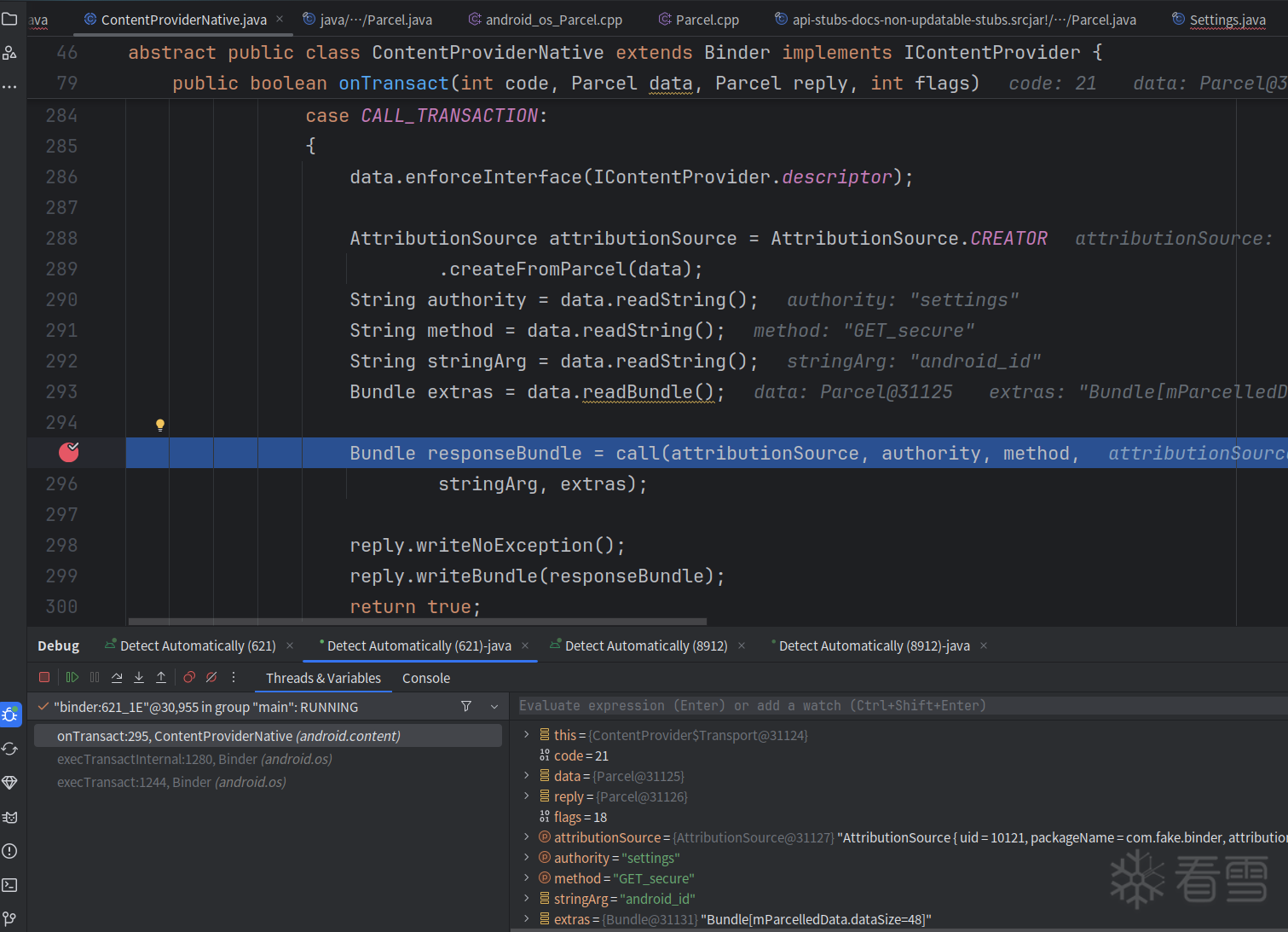The width and height of the screenshot is (1288, 932).
Task: View breakpoints dialog icon
Action: click(189, 677)
